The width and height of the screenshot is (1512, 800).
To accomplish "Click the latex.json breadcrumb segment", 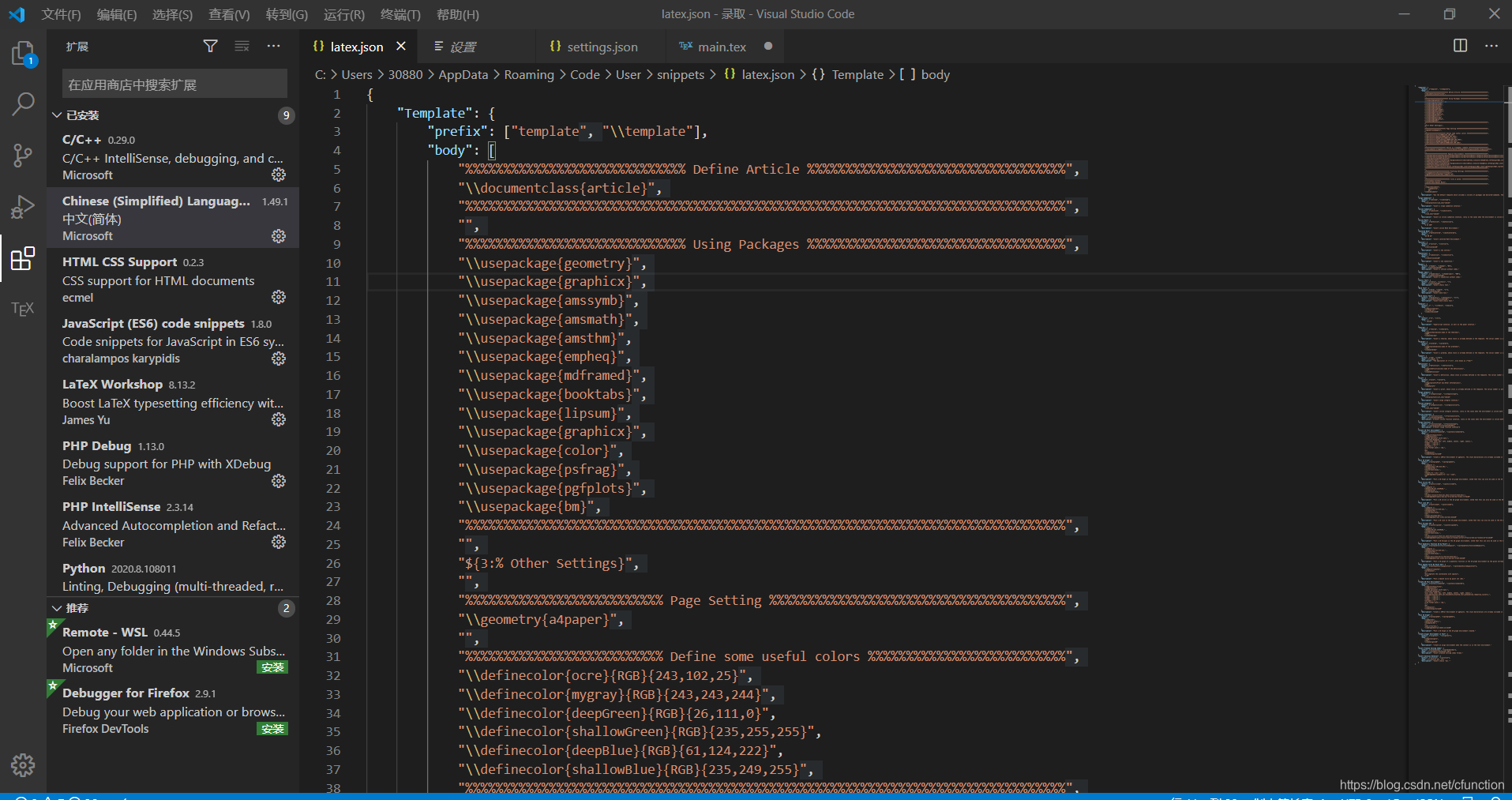I will [767, 74].
